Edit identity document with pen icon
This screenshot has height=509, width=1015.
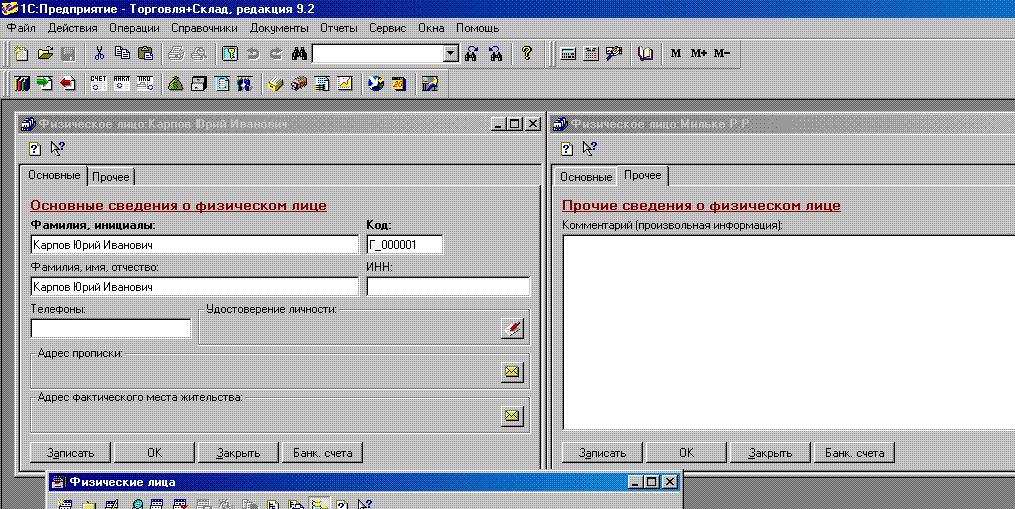pyautogui.click(x=512, y=327)
